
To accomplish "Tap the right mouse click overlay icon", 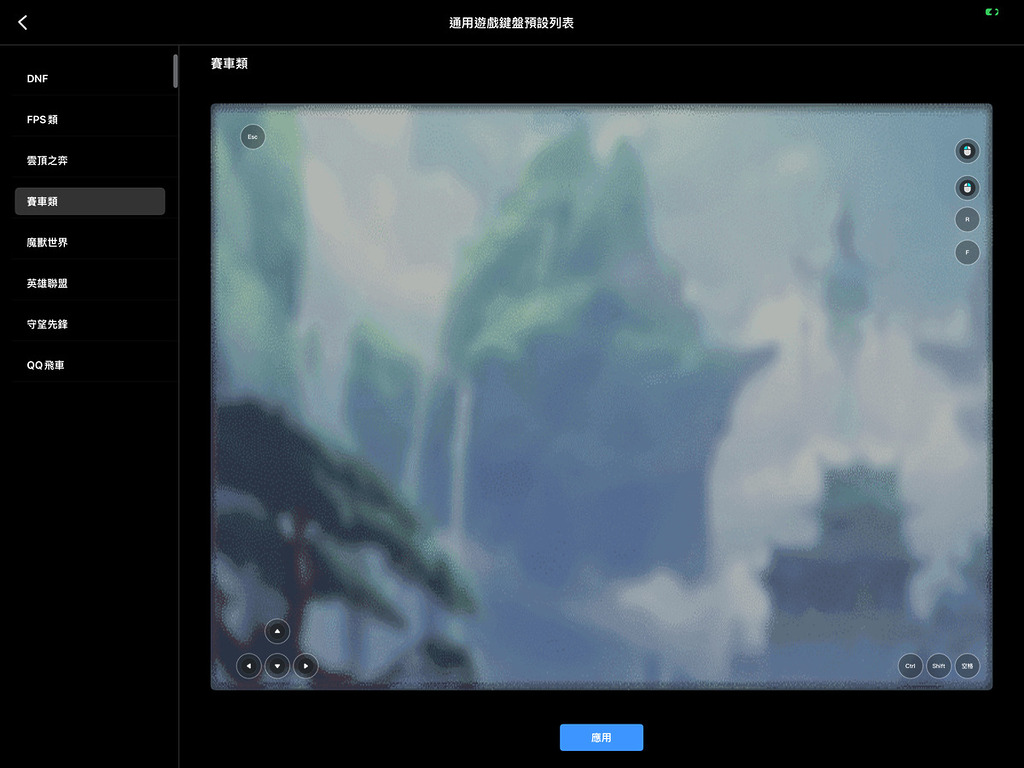I will 967,187.
